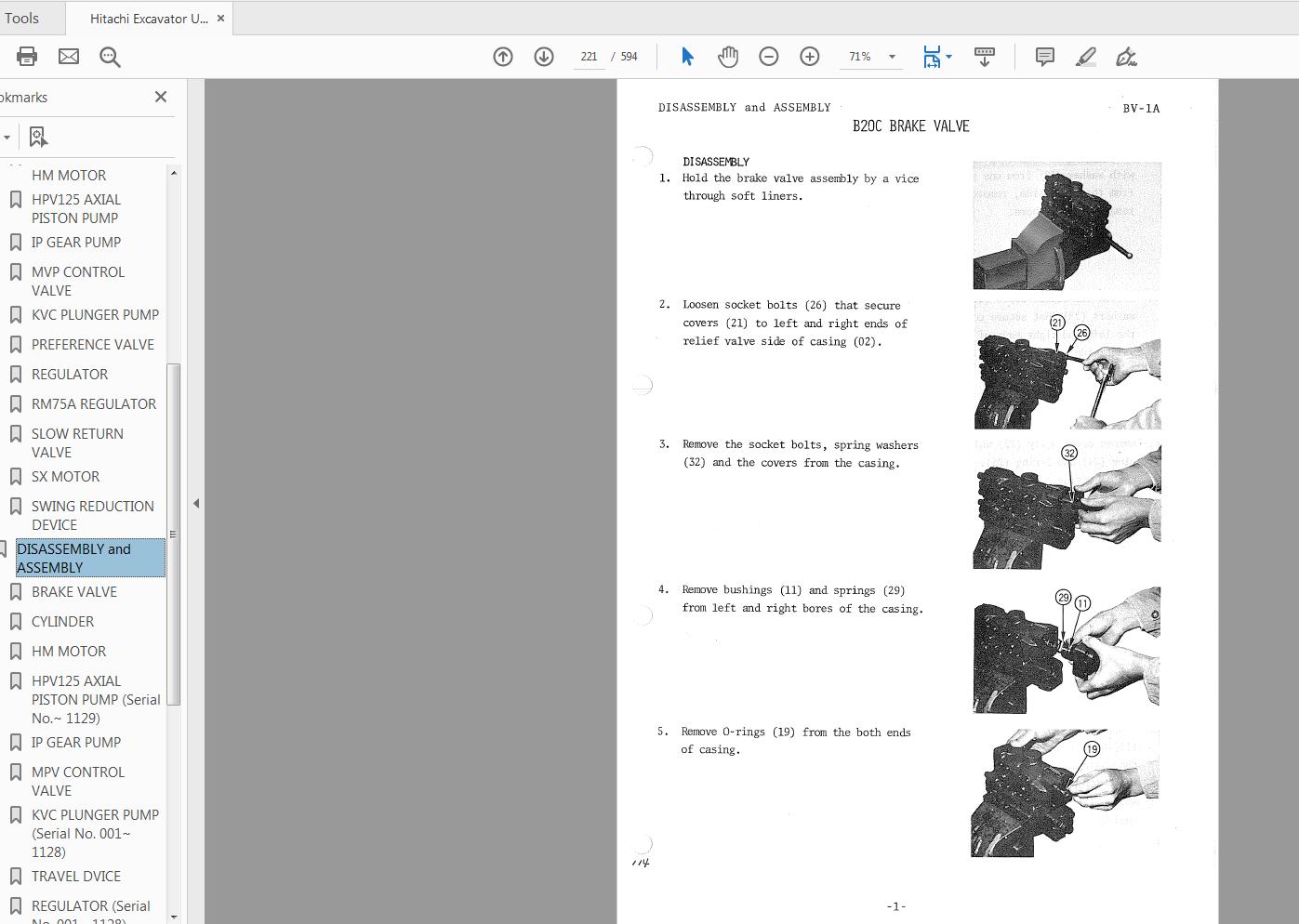The width and height of the screenshot is (1299, 924).
Task: Open the REGULATOR bookmark
Action: pos(70,374)
